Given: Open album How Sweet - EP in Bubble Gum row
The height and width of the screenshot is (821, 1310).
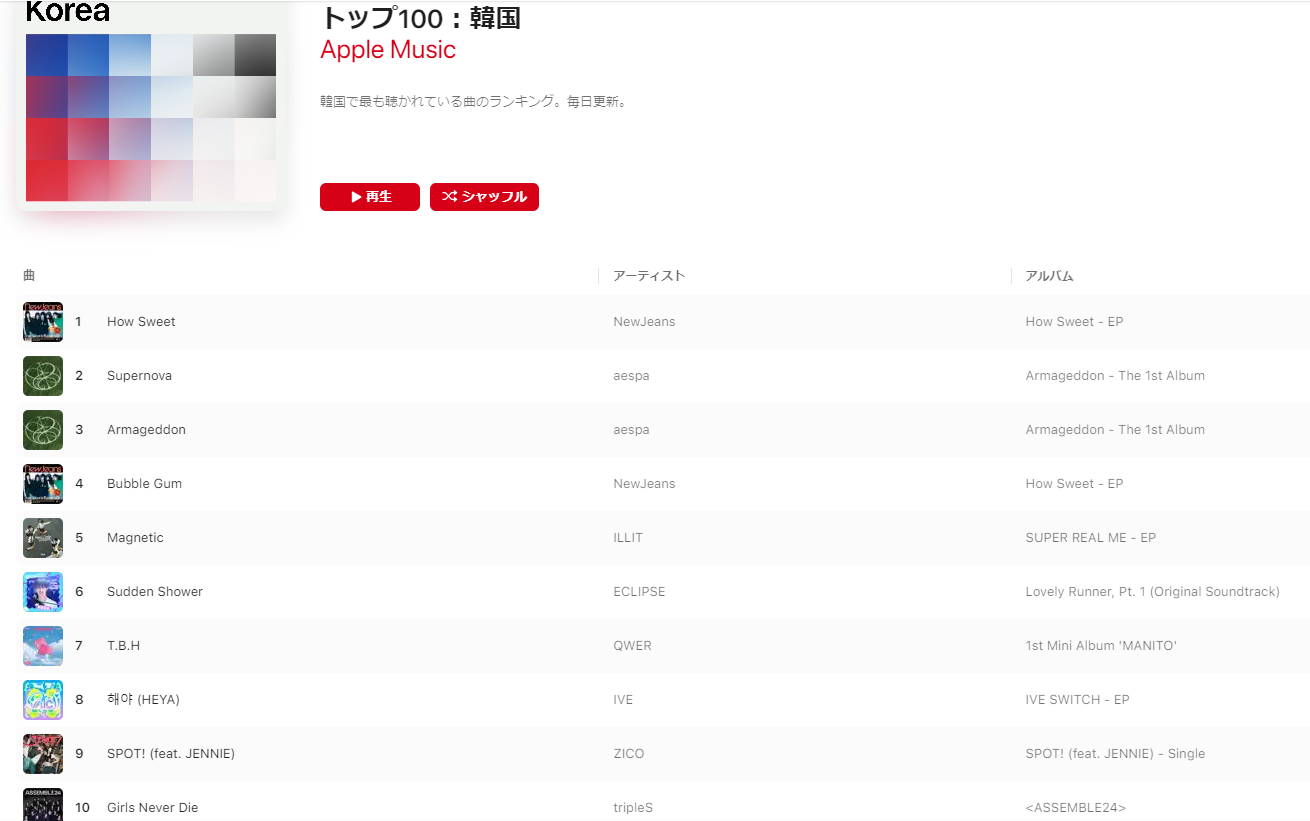Looking at the screenshot, I should 1074,484.
